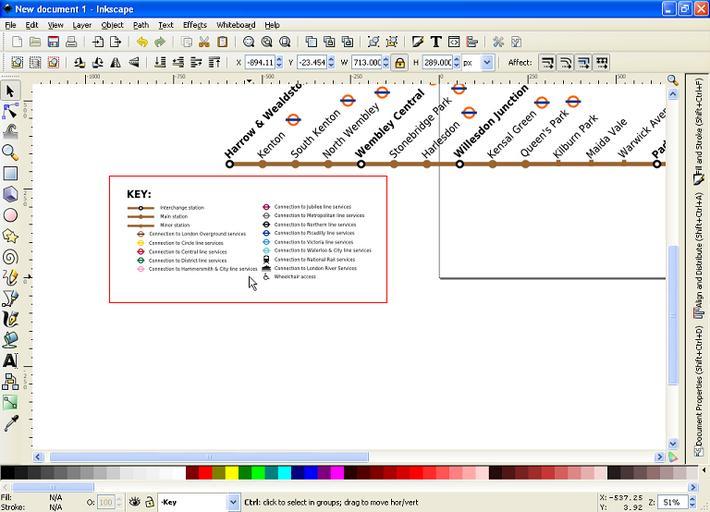Increase the X position spinner

279,59
